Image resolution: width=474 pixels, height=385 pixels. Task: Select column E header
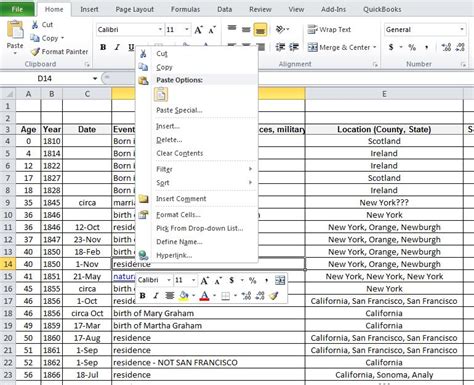(384, 94)
